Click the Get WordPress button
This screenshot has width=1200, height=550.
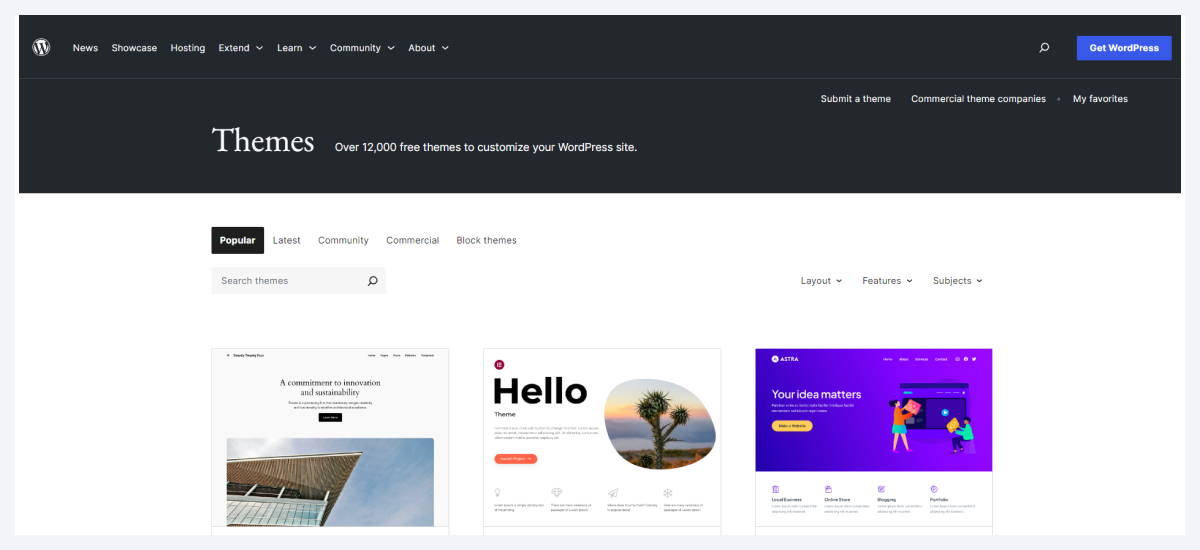coord(1124,48)
